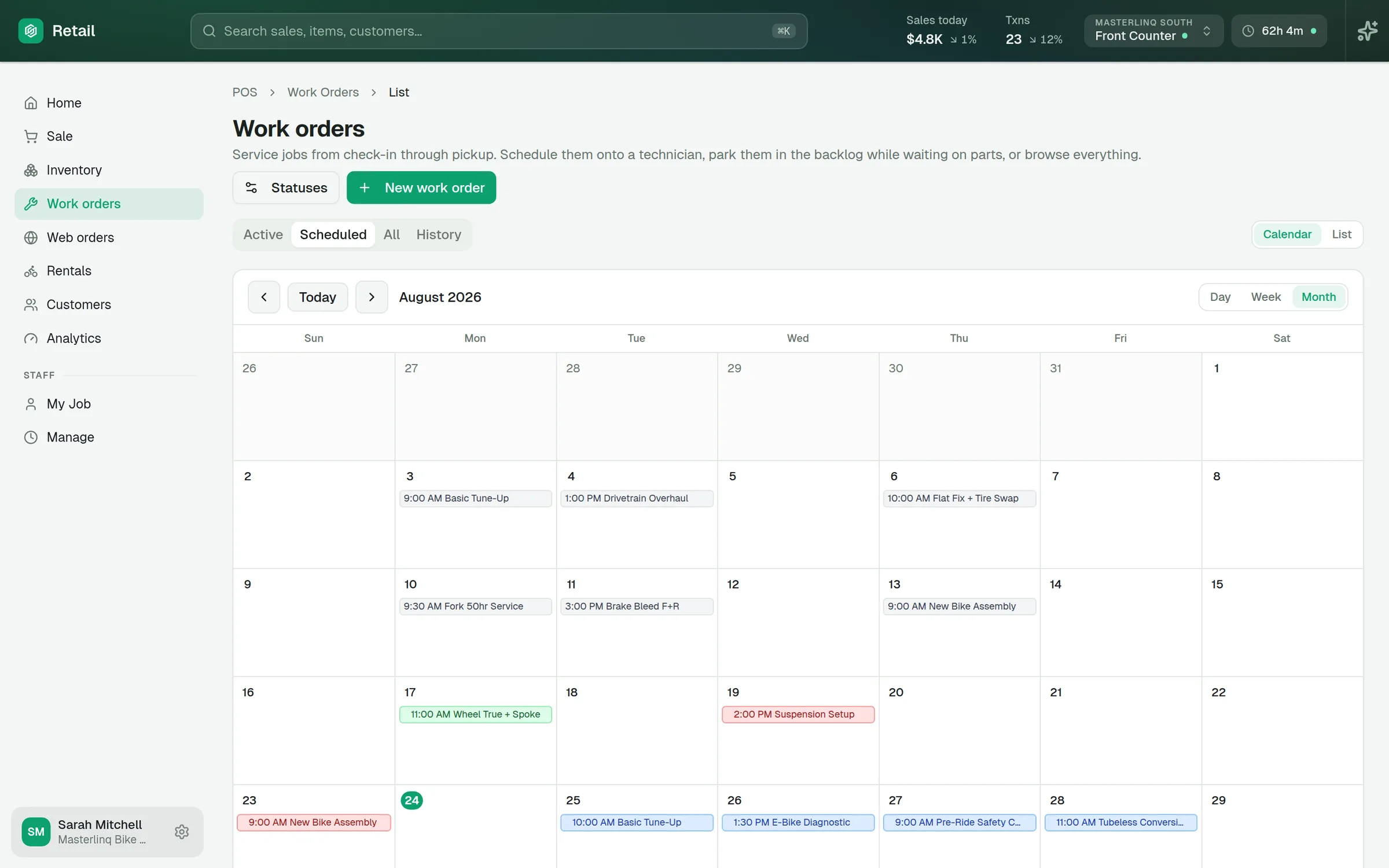This screenshot has height=868, width=1389.
Task: Switch to Calendar view
Action: pos(1287,234)
